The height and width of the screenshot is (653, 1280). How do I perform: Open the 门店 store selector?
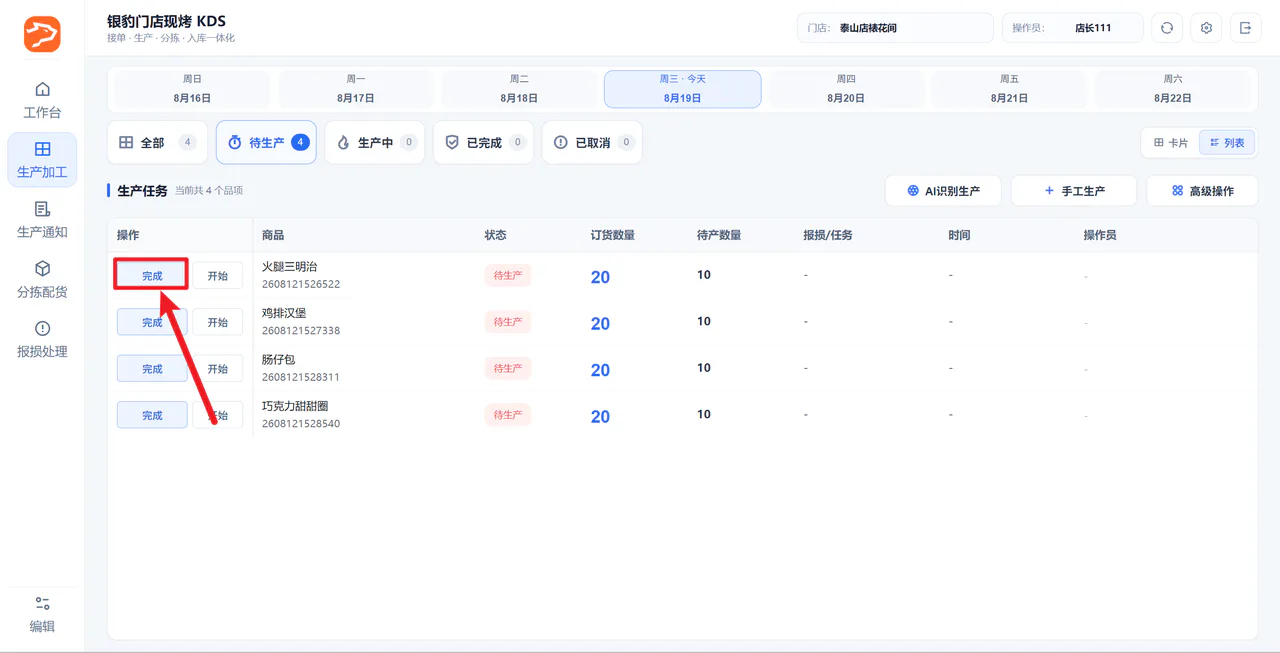pyautogui.click(x=895, y=28)
